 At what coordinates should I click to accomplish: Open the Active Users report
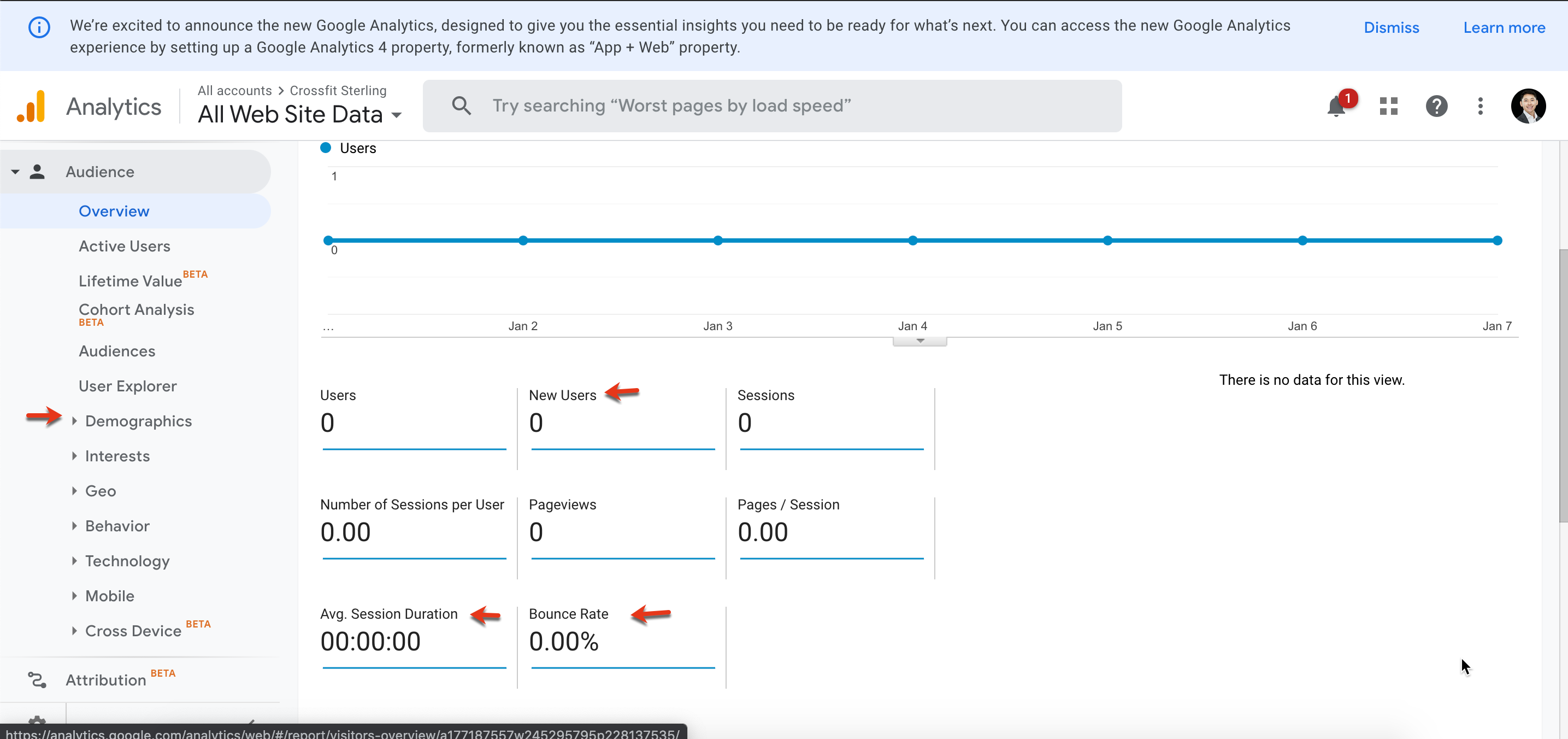click(124, 246)
